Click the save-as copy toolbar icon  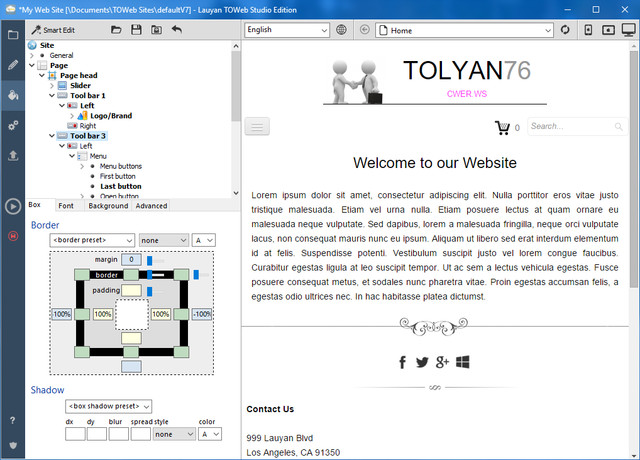click(x=156, y=30)
